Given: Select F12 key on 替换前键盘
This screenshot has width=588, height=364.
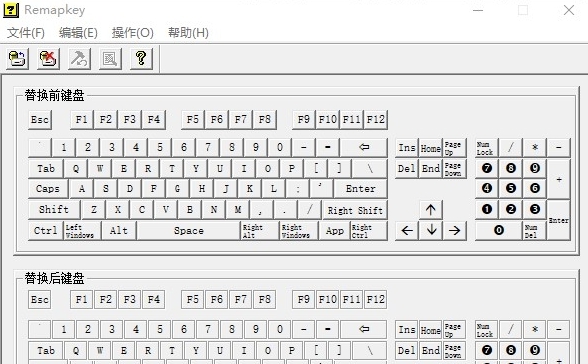Looking at the screenshot, I should coord(376,120).
